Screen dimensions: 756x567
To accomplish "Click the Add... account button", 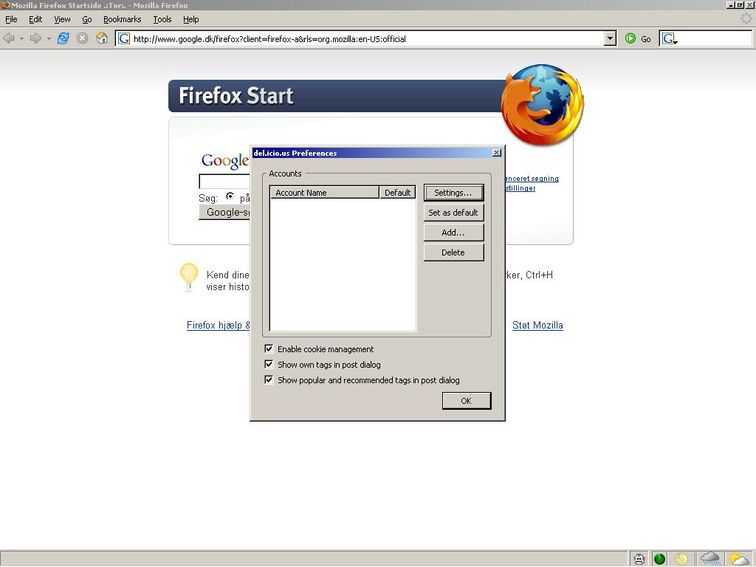I will [x=453, y=232].
